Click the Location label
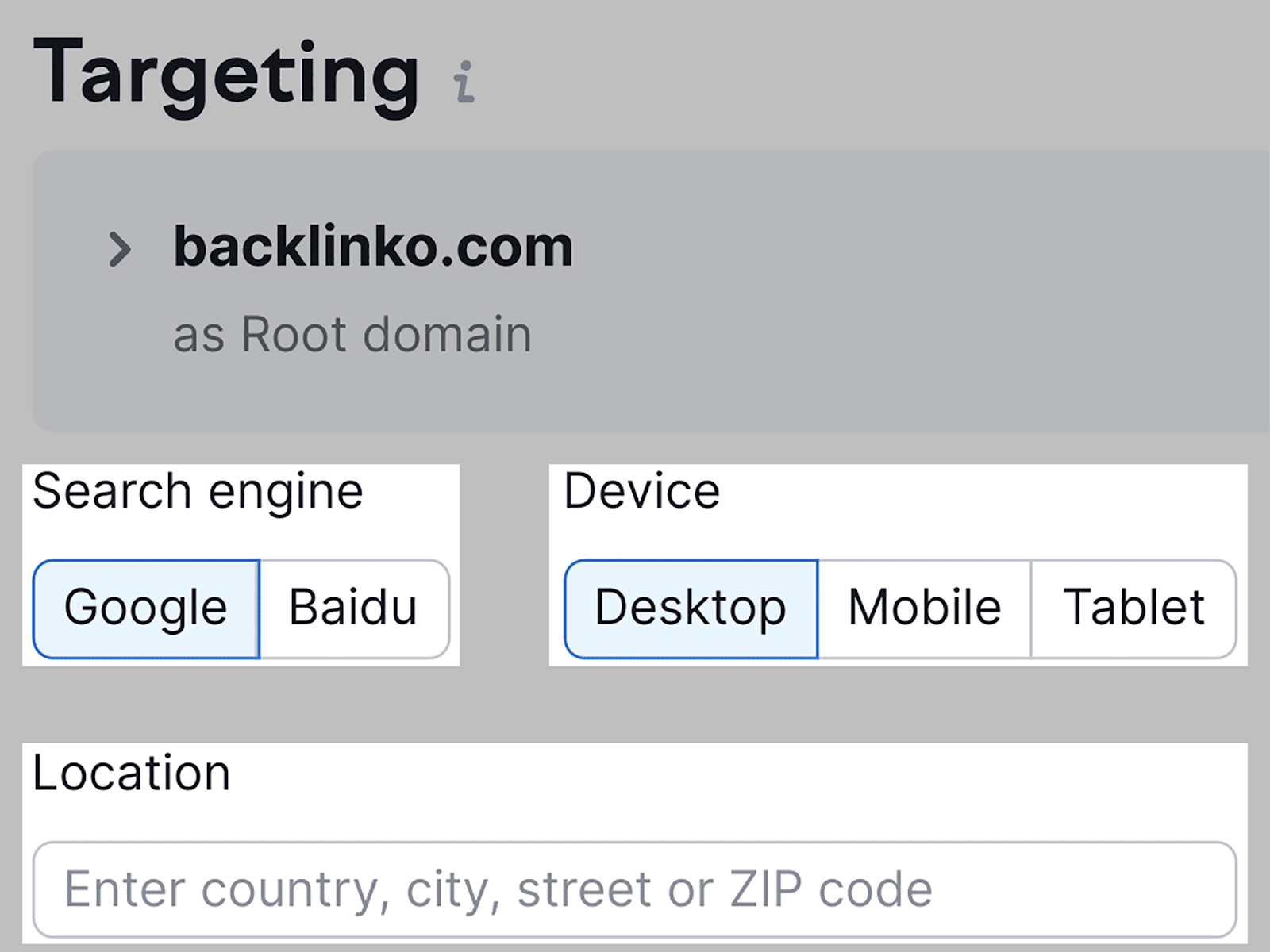 (x=132, y=773)
